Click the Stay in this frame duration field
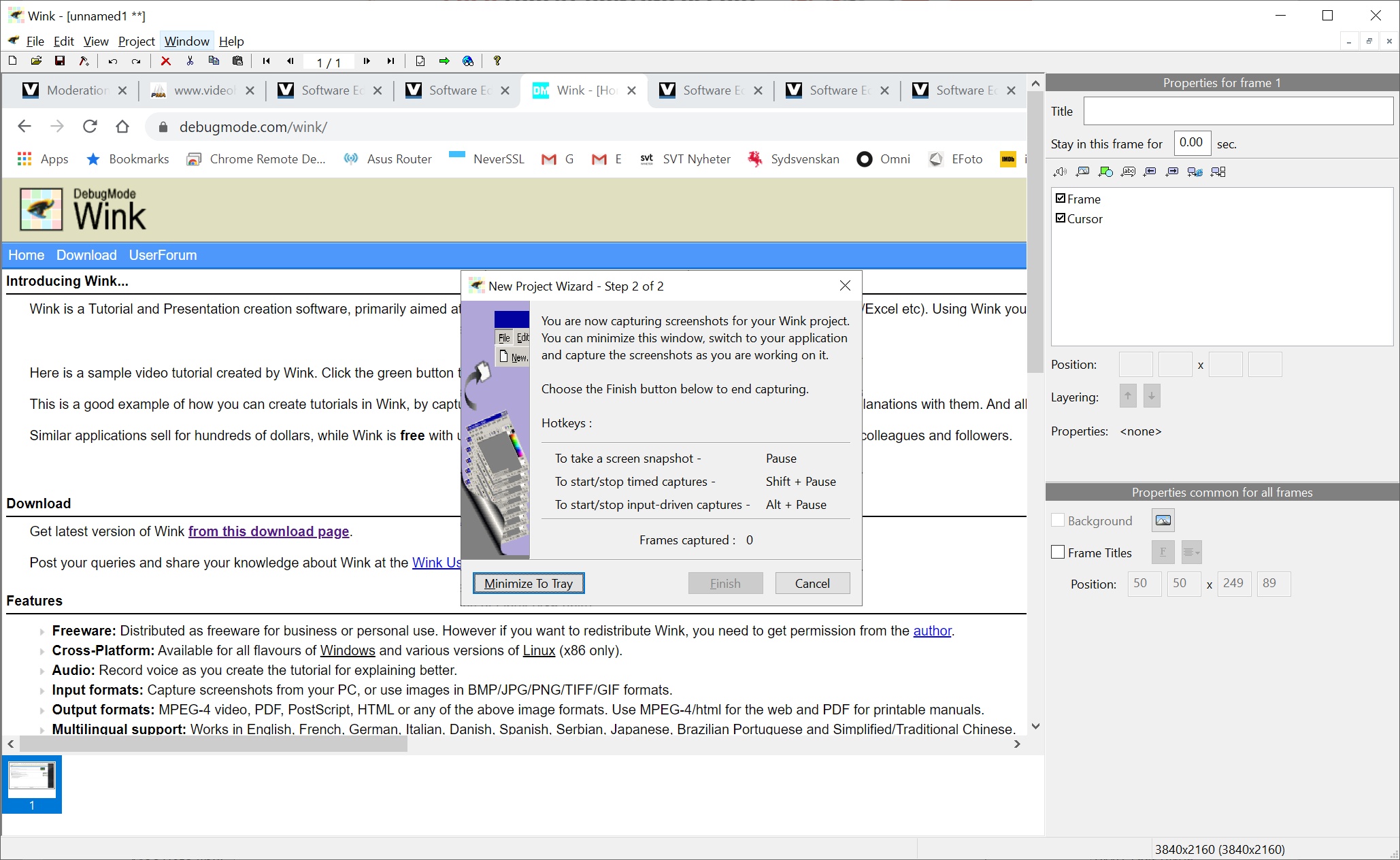 (x=1191, y=143)
